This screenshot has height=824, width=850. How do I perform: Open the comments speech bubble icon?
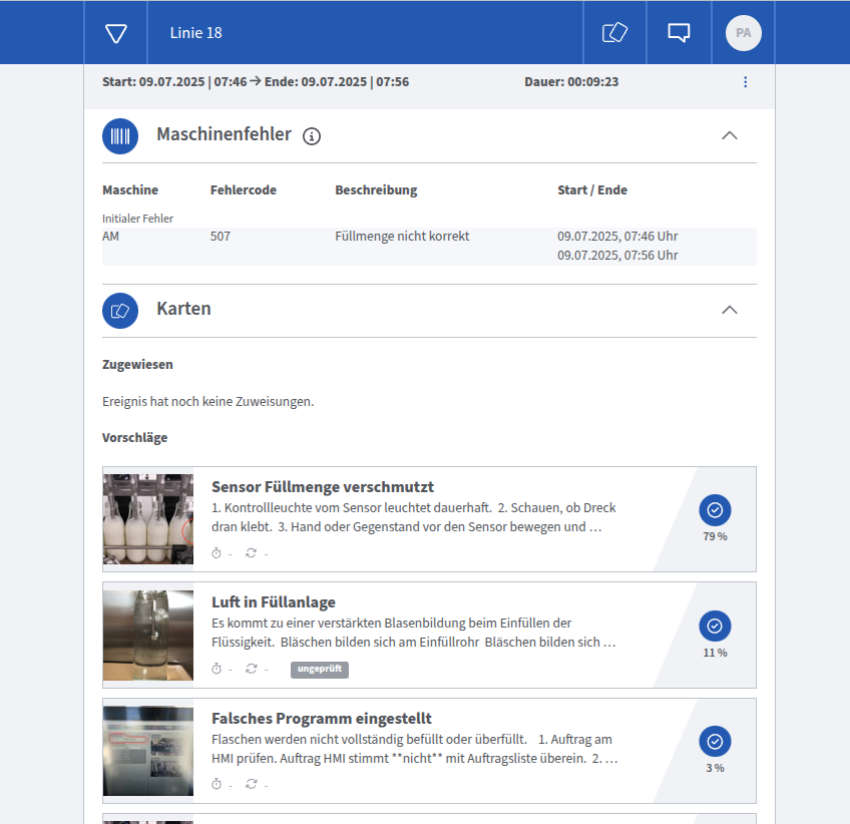[678, 33]
